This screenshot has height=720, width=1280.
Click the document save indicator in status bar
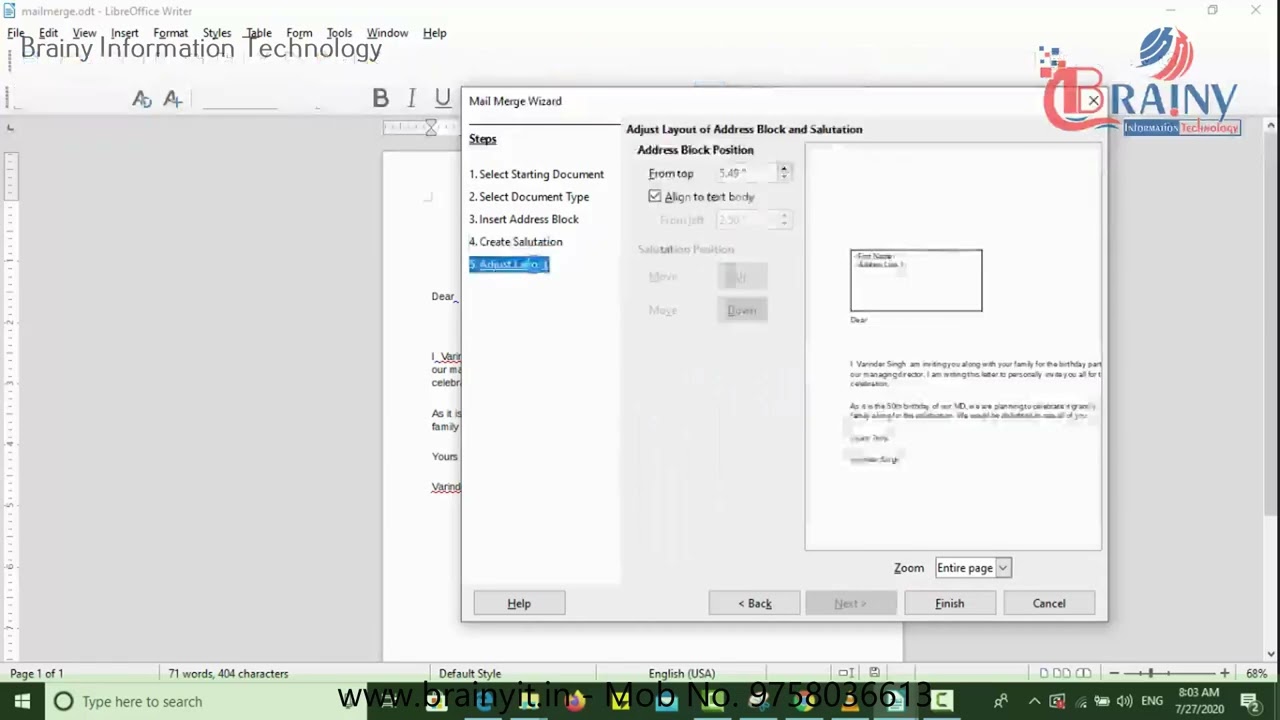click(x=874, y=673)
